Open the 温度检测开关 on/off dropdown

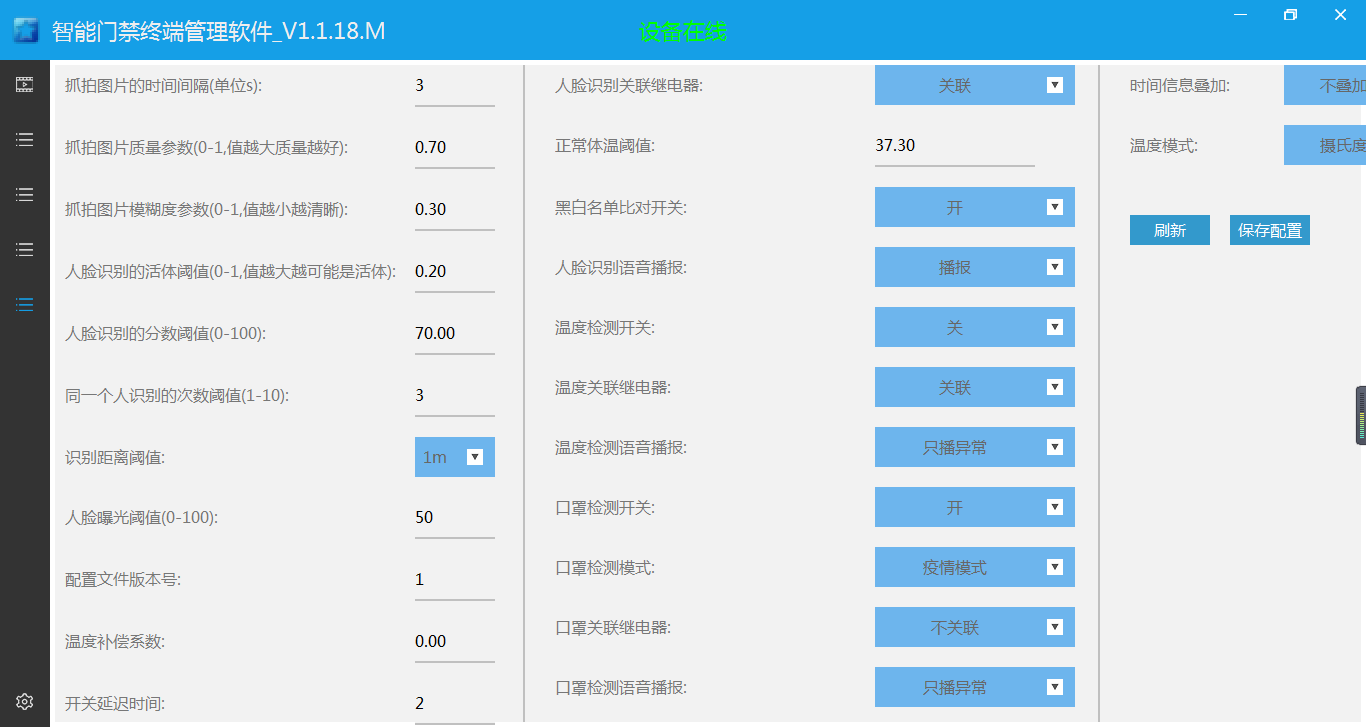coord(974,328)
